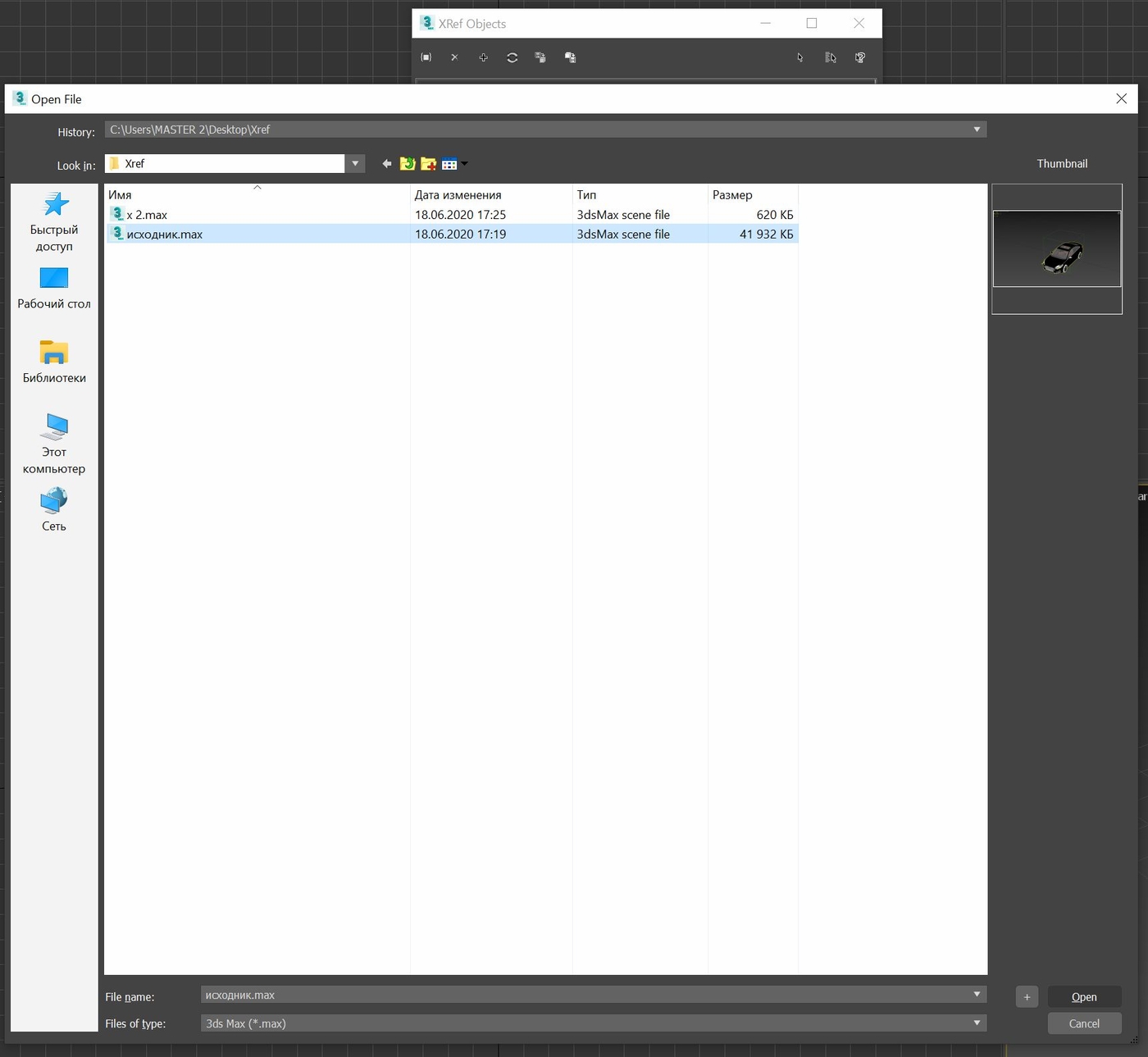This screenshot has height=1057, width=1148.
Task: Close the XRef Objects window
Action: click(x=859, y=23)
